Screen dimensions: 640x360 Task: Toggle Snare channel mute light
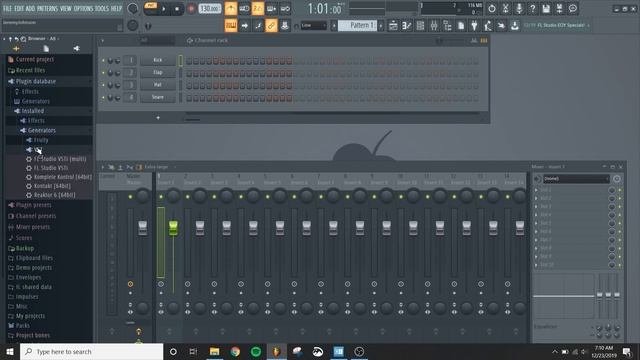tap(103, 98)
